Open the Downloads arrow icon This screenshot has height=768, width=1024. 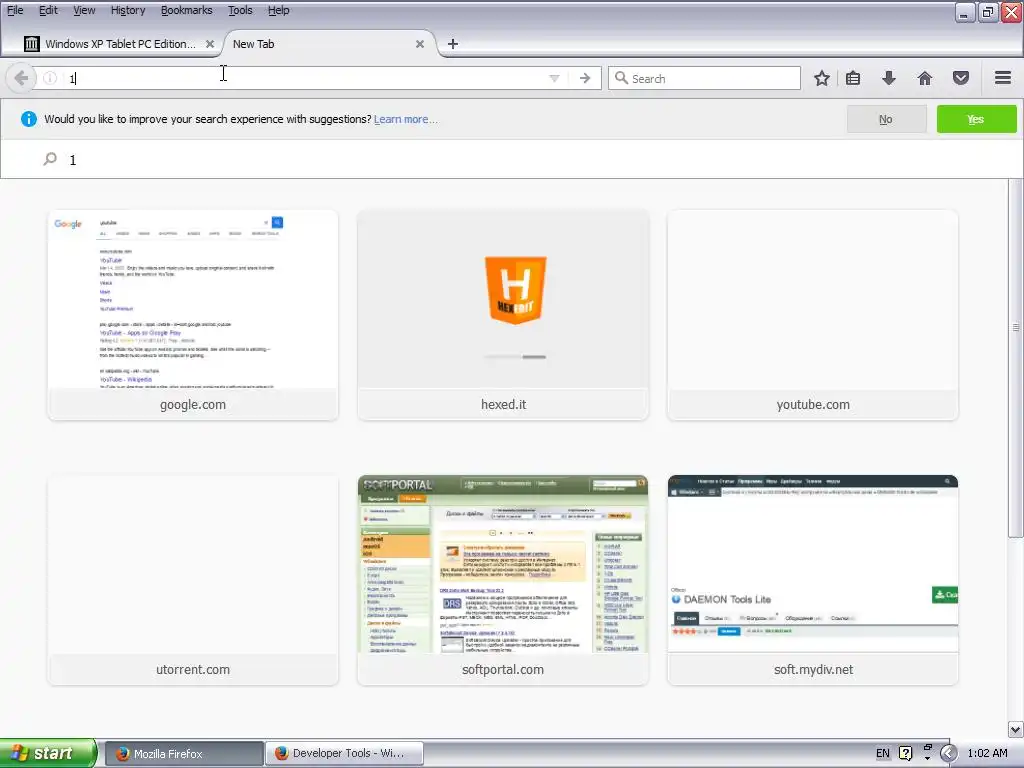889,78
